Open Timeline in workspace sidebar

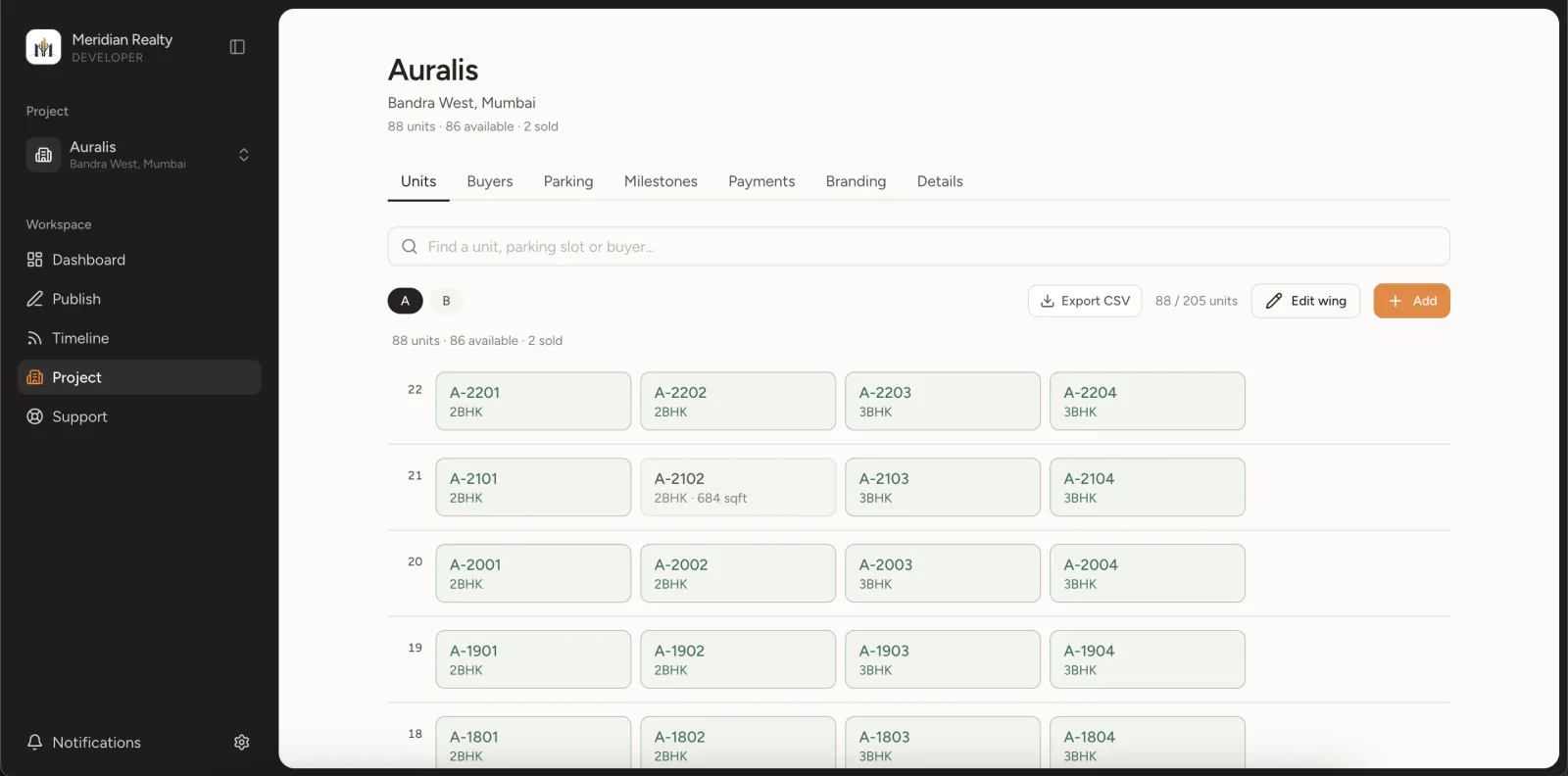(139, 338)
